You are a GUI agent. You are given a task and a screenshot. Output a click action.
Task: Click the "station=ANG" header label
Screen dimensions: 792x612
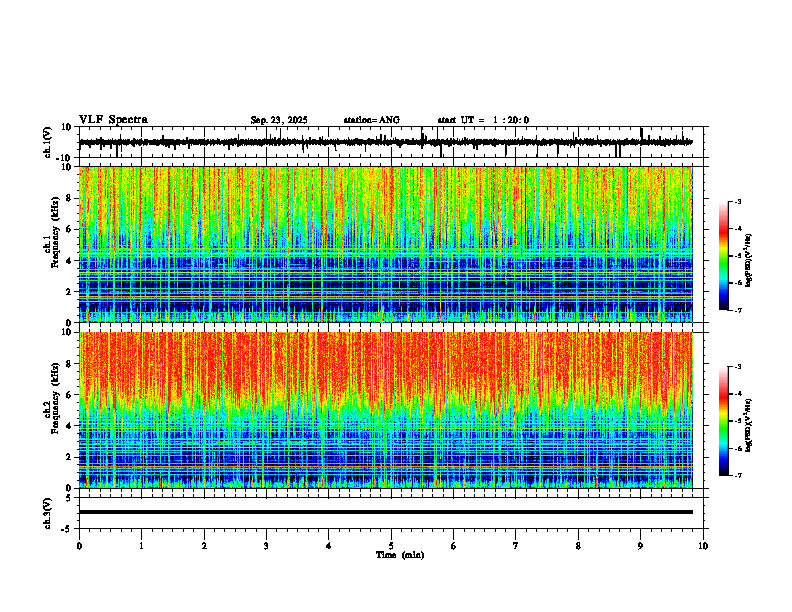(372, 120)
